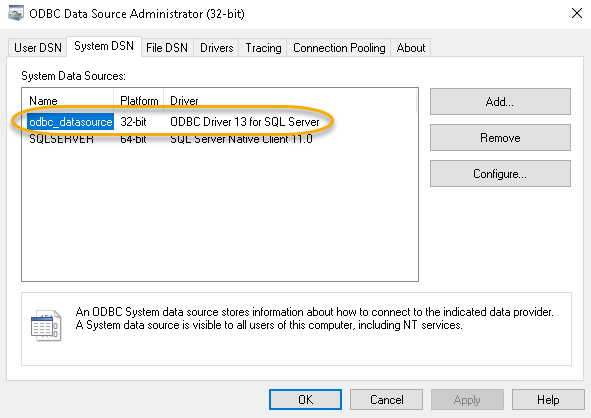
Task: Open the File DSN tab
Action: pyautogui.click(x=167, y=48)
